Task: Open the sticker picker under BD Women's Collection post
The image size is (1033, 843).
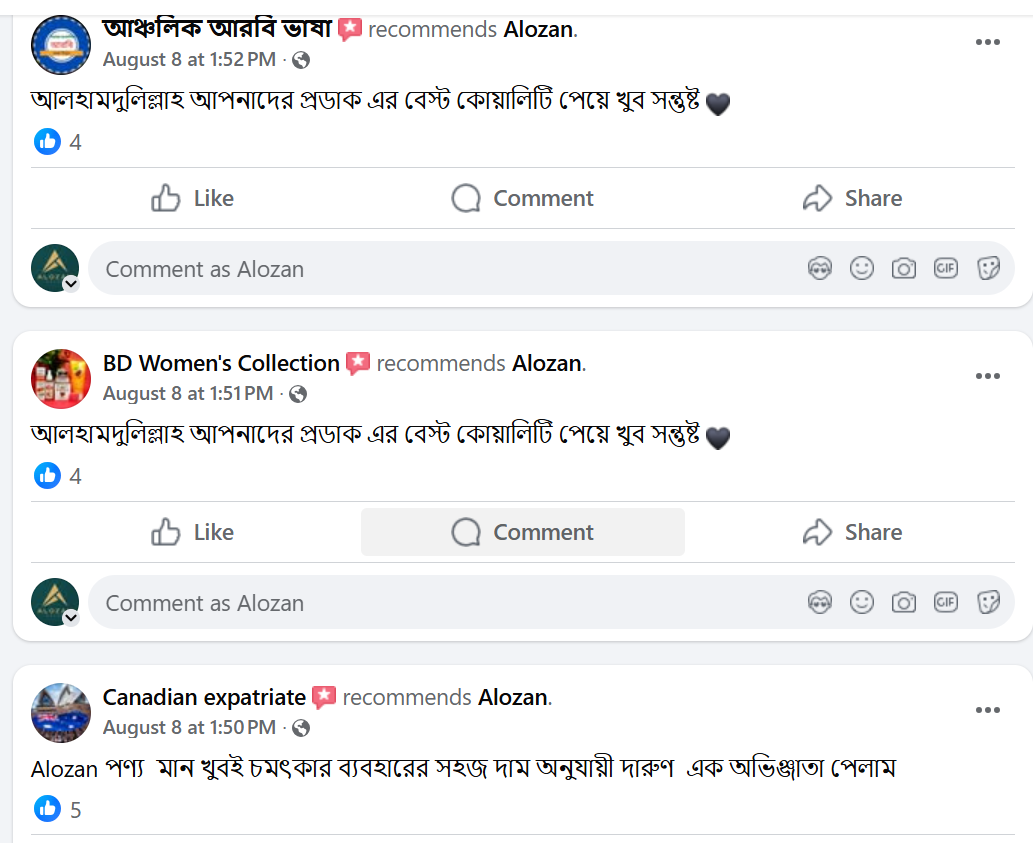Action: click(x=988, y=602)
